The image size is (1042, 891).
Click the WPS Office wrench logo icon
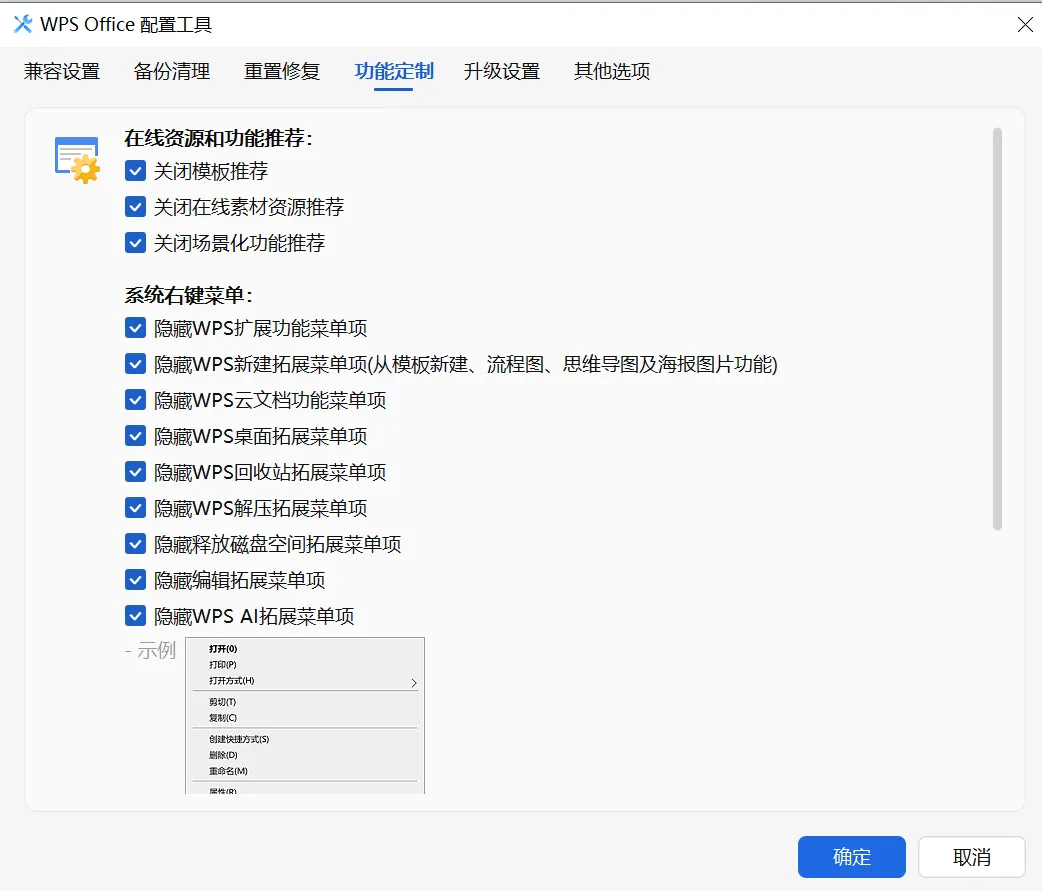click(x=23, y=24)
